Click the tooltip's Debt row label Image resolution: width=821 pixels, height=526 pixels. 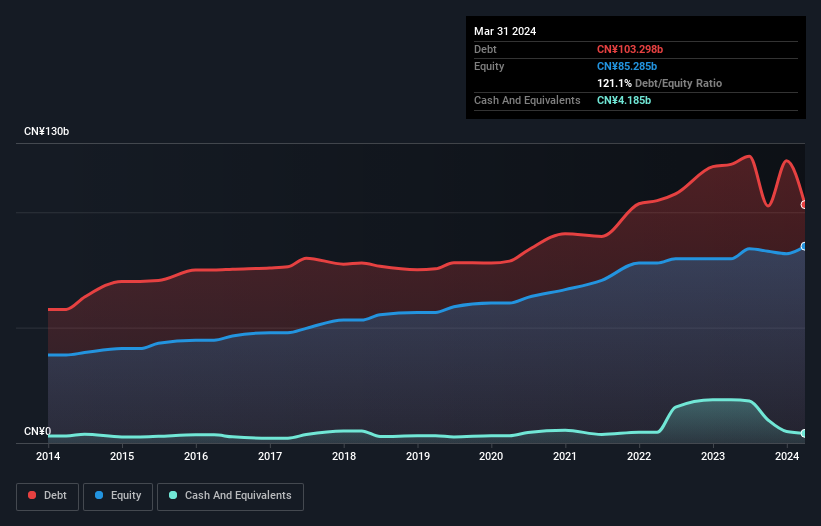coord(485,49)
